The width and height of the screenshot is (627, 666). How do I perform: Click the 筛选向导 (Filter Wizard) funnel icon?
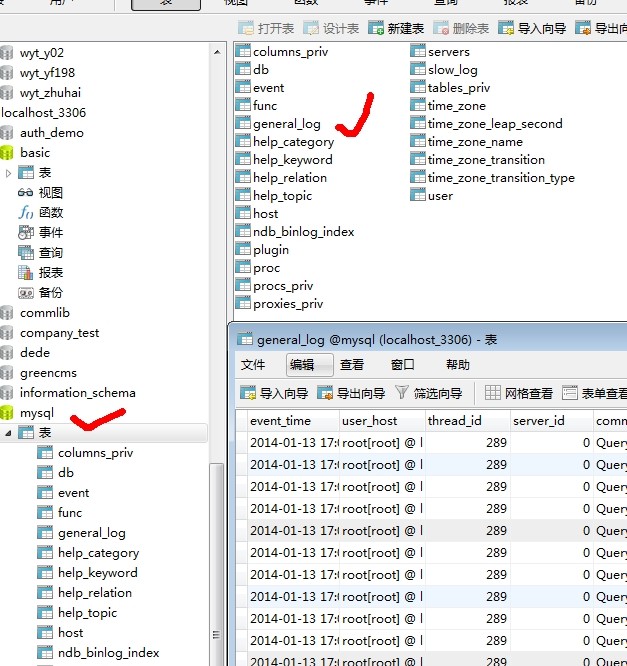coord(402,393)
